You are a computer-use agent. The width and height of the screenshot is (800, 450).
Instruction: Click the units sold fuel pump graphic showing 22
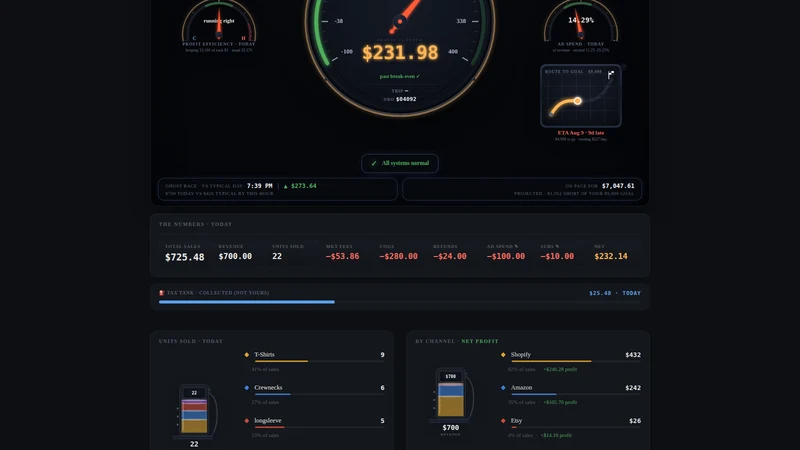click(195, 411)
